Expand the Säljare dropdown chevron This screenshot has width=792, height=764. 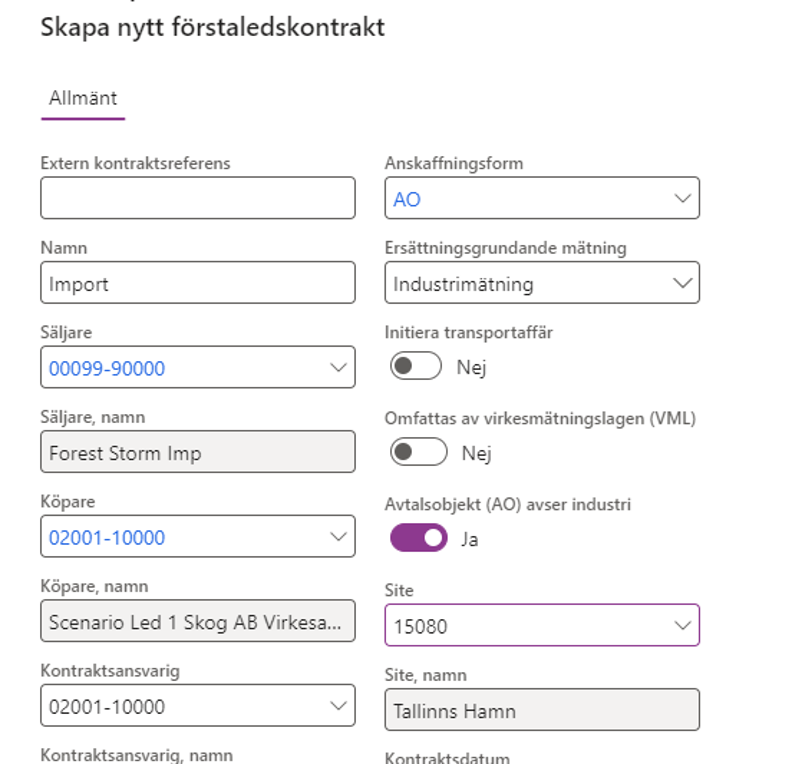pyautogui.click(x=338, y=368)
